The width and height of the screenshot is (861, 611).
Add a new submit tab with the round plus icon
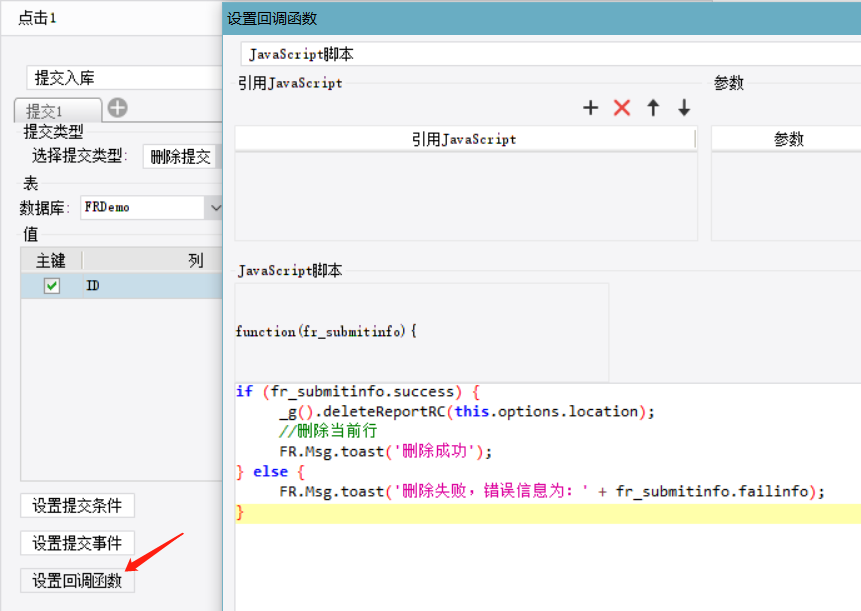click(x=118, y=108)
